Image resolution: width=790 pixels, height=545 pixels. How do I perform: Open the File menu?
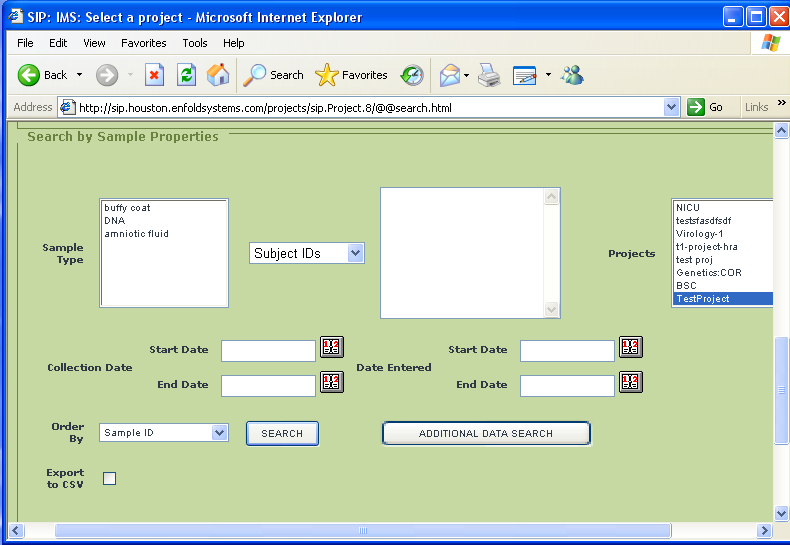25,43
